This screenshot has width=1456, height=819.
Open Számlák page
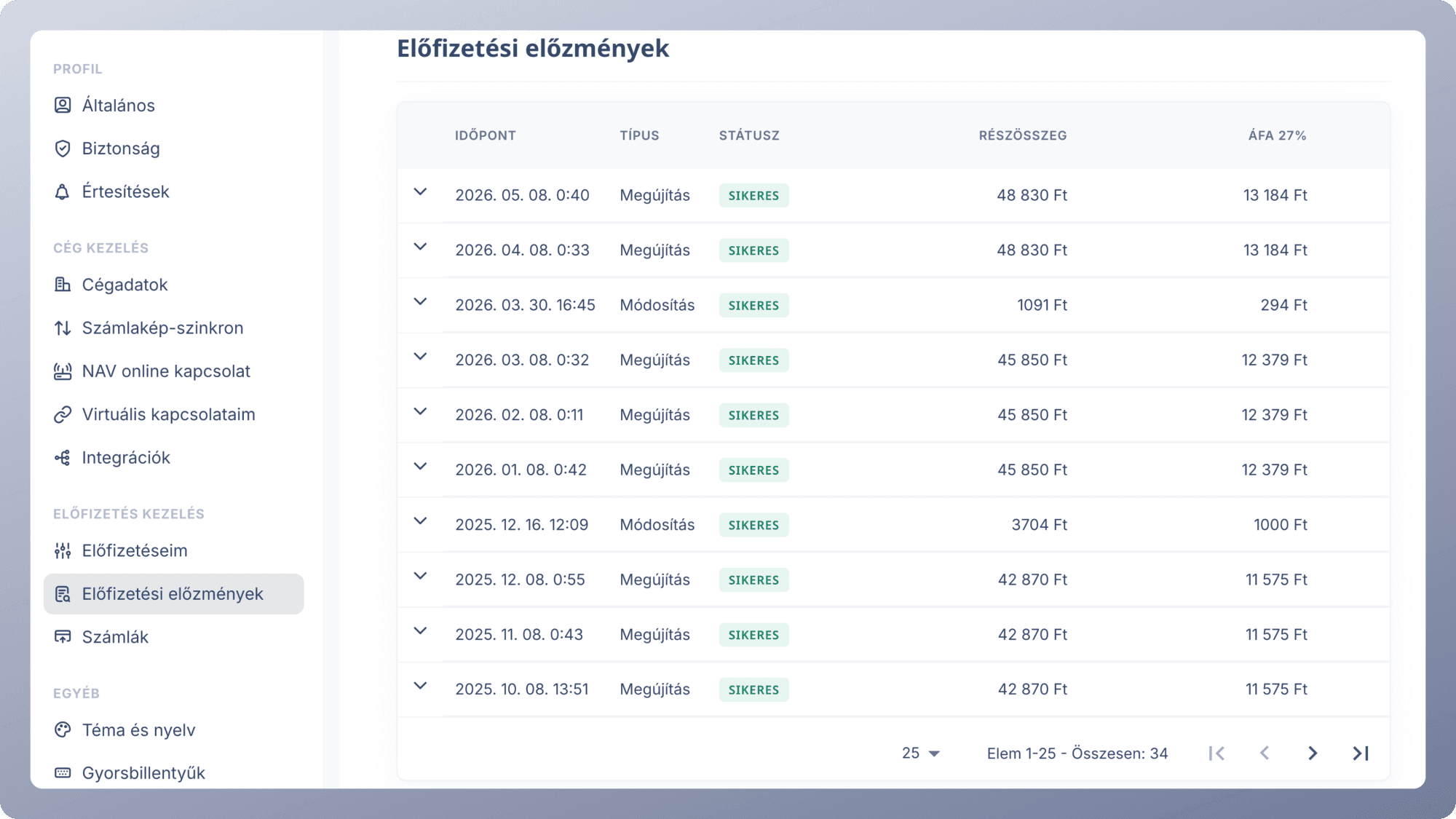(x=173, y=637)
